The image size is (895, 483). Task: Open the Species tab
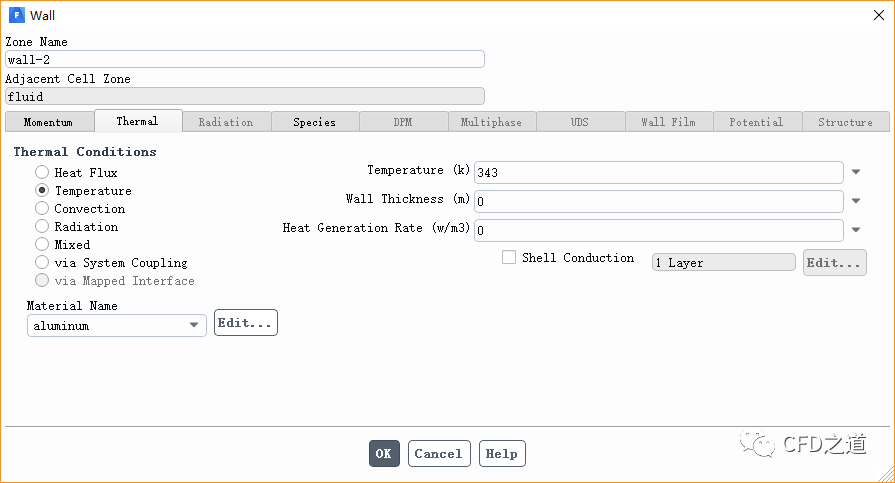[x=314, y=122]
